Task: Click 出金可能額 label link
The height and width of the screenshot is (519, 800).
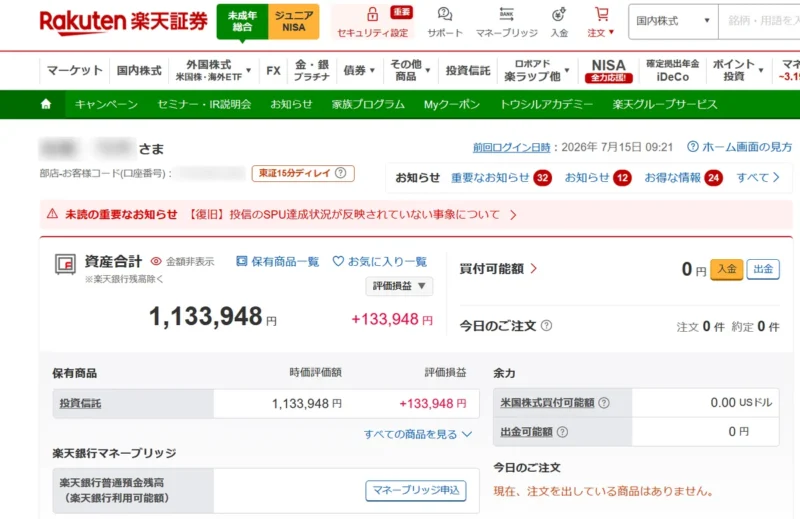Action: [526, 432]
